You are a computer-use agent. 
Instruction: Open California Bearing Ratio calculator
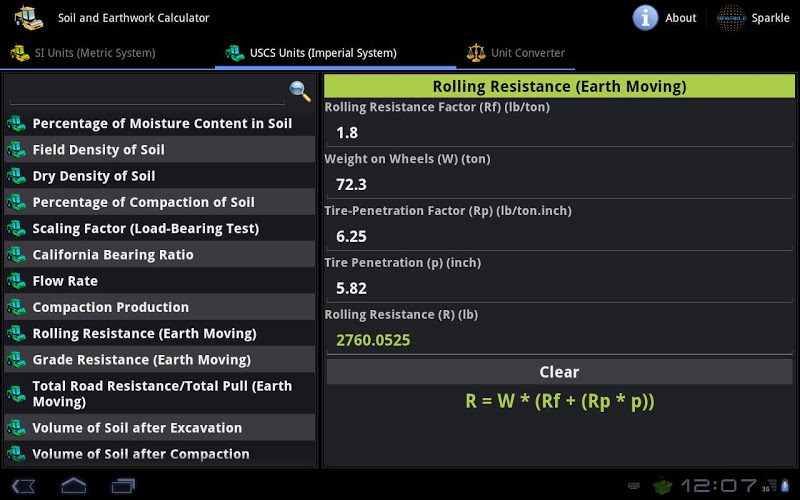click(x=160, y=255)
